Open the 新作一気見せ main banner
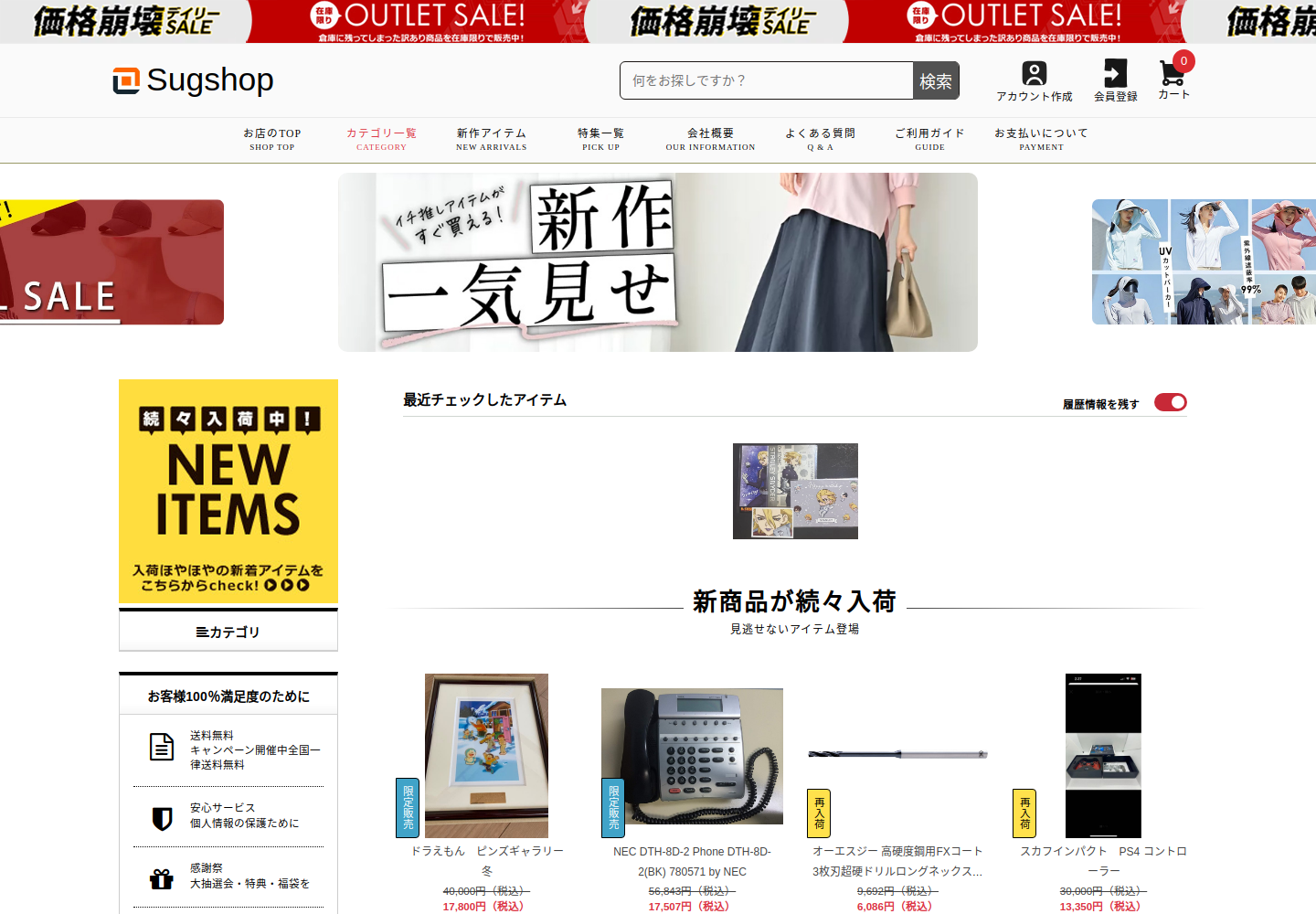 click(658, 262)
